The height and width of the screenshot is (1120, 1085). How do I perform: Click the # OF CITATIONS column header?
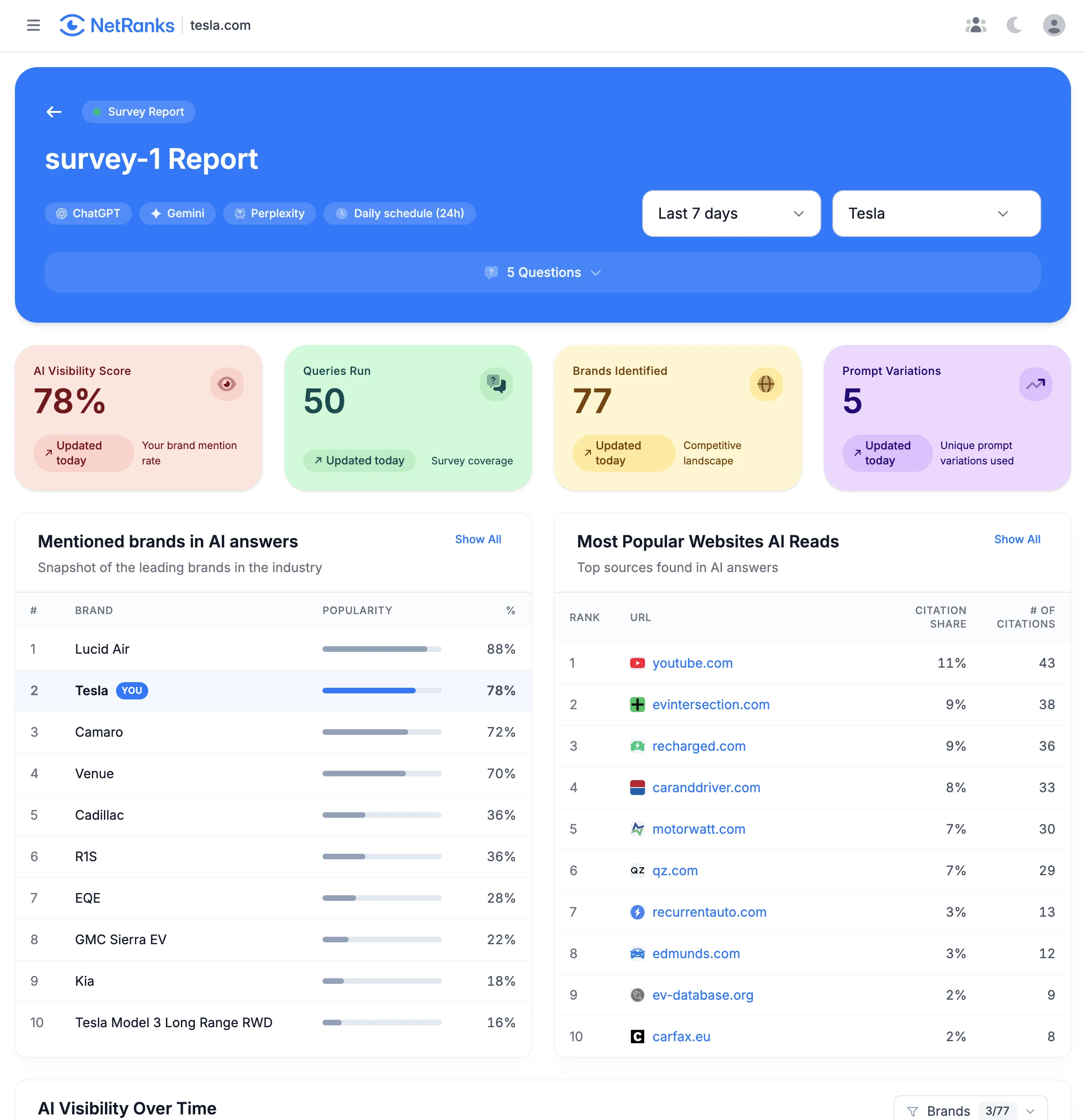click(1026, 617)
